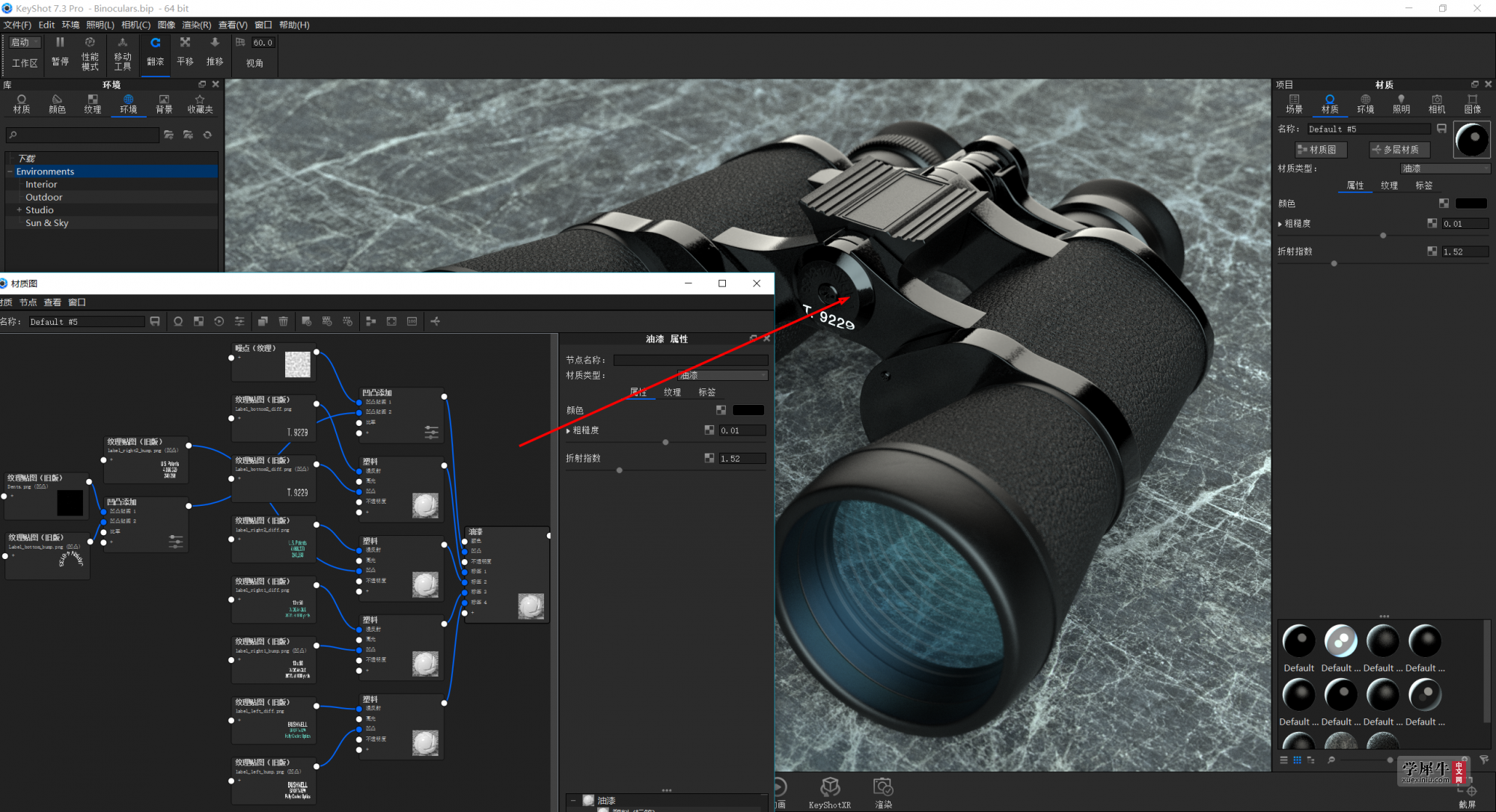Click the Multi-layer Material button
Viewport: 1496px width, 812px height.
coord(1399,150)
